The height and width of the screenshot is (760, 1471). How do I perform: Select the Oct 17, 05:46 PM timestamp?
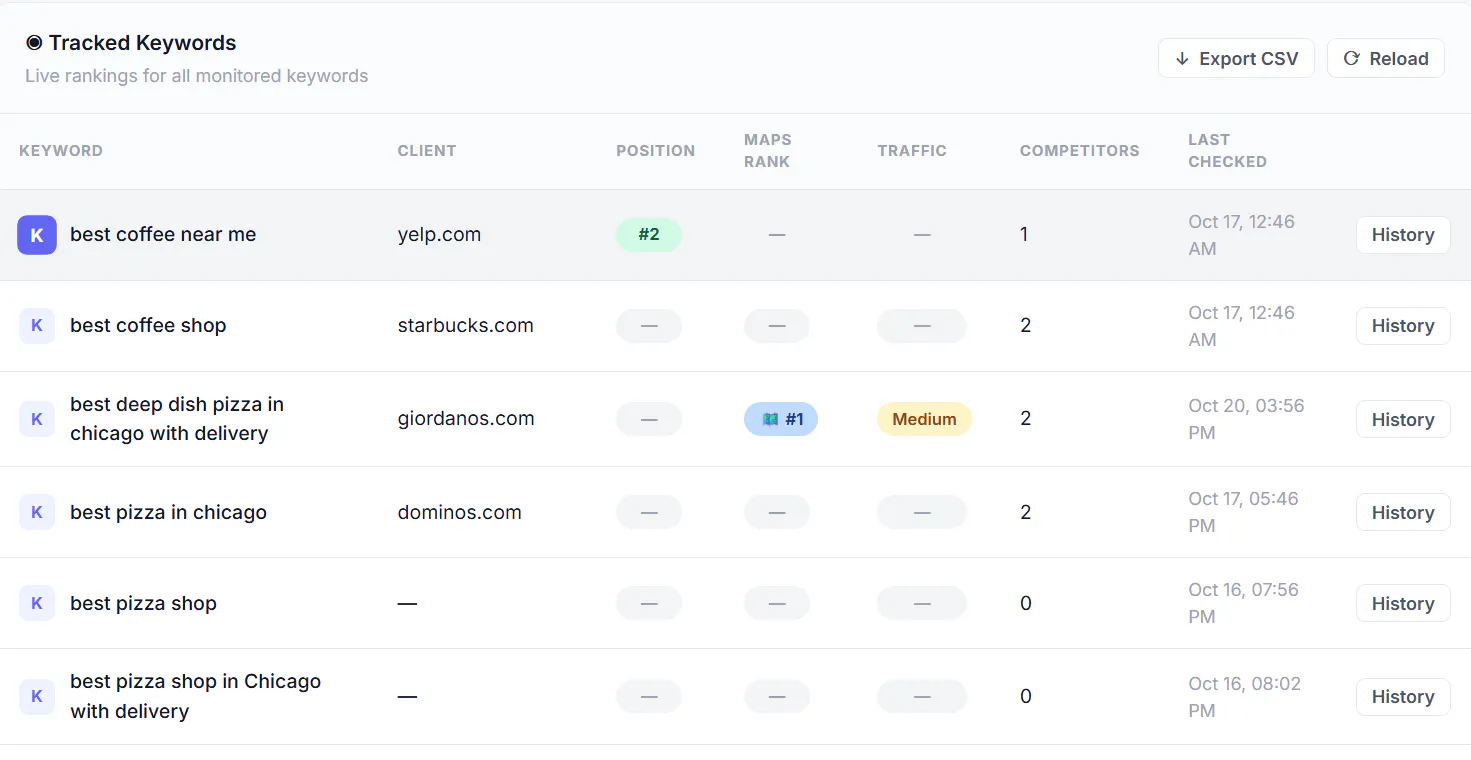coord(1243,512)
